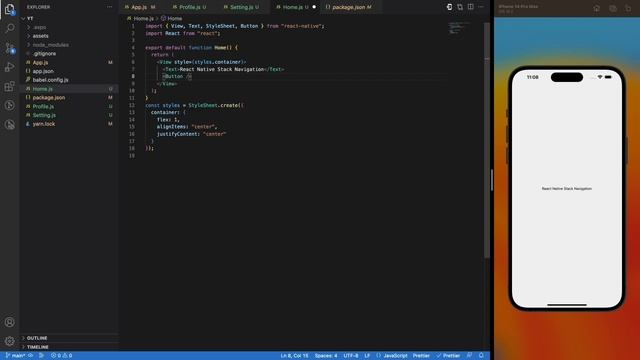Select Home.js in the explorer tree

coord(42,89)
